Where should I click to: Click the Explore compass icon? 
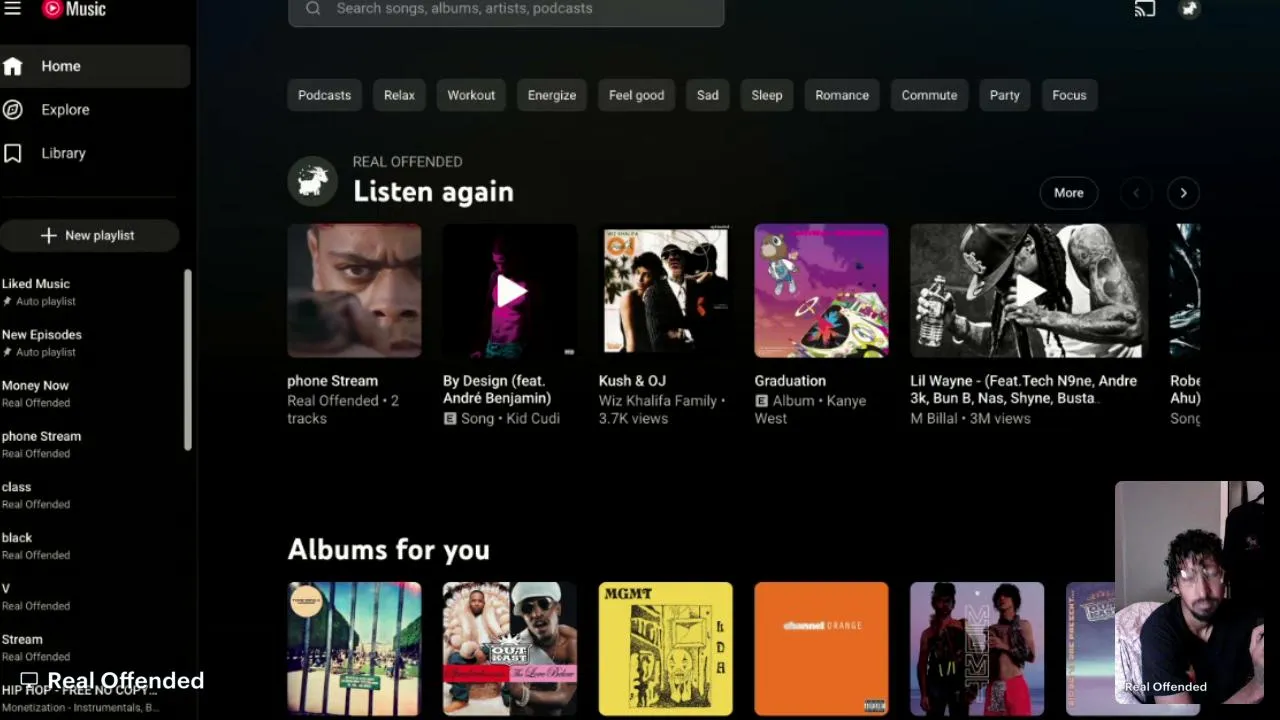tap(13, 110)
